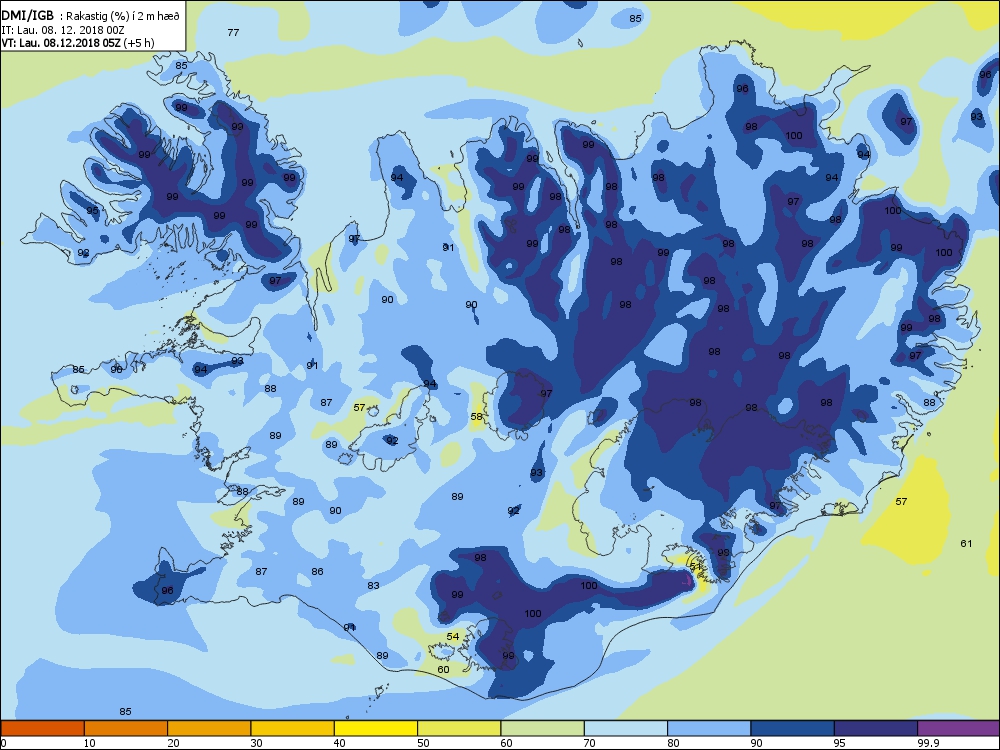Screen dimensions: 1000x750
Task: Click the bright yellow 40–50 legend swatch
Action: pos(376,728)
